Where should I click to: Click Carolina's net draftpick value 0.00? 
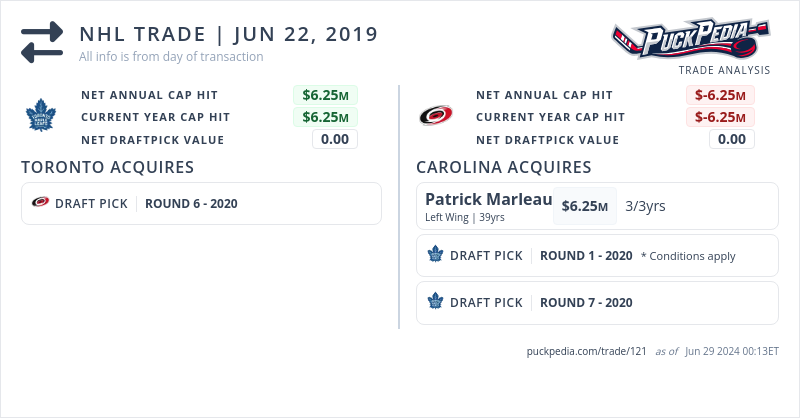[x=732, y=139]
